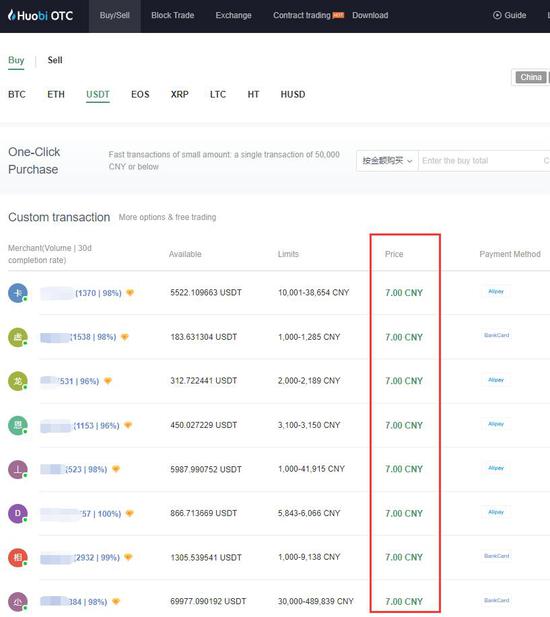
Task: Click Alipay payment icon in first row
Action: coord(496,292)
